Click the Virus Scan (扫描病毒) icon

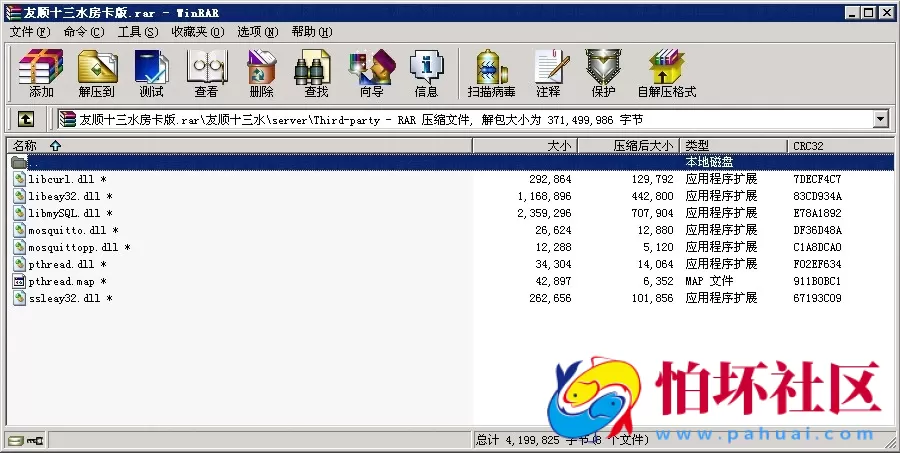pos(491,73)
